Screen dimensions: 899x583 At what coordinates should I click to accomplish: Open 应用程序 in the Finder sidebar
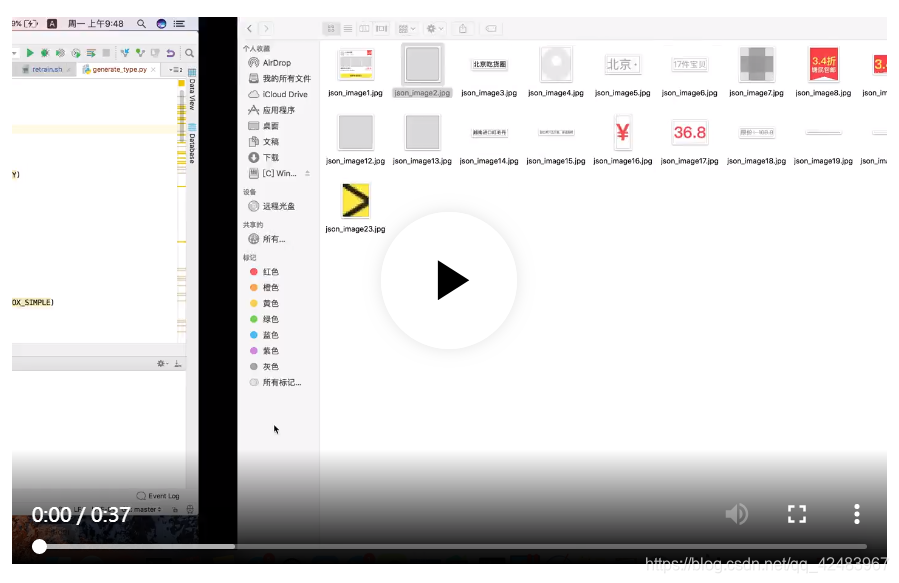272,109
